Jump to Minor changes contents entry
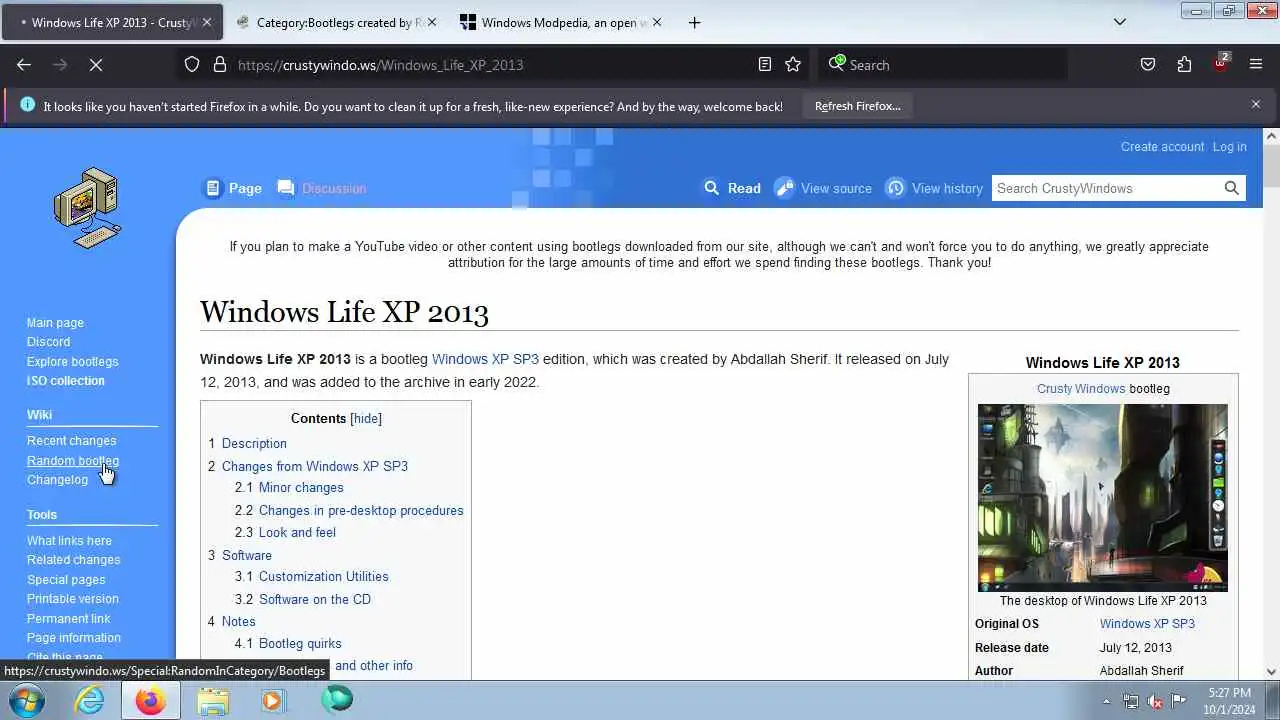This screenshot has width=1280, height=720. pos(301,488)
